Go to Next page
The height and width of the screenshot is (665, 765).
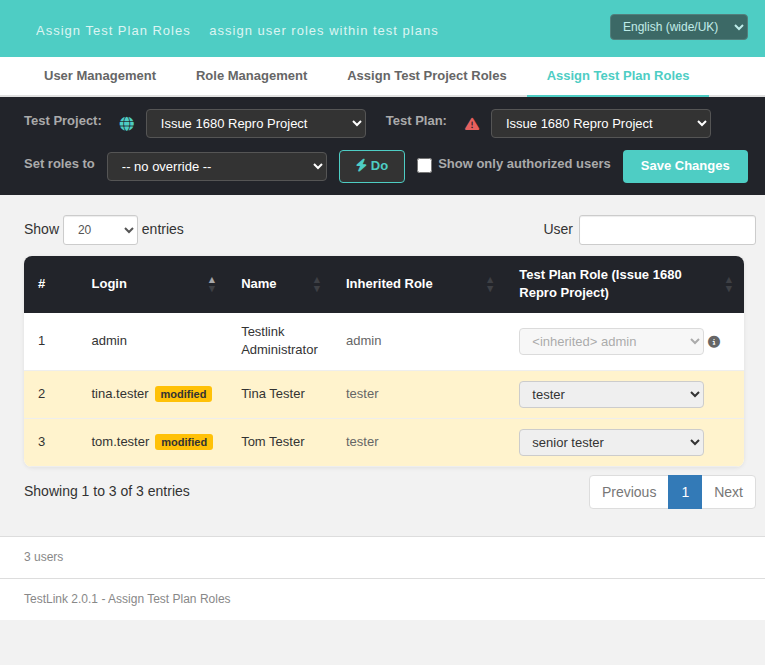(728, 492)
